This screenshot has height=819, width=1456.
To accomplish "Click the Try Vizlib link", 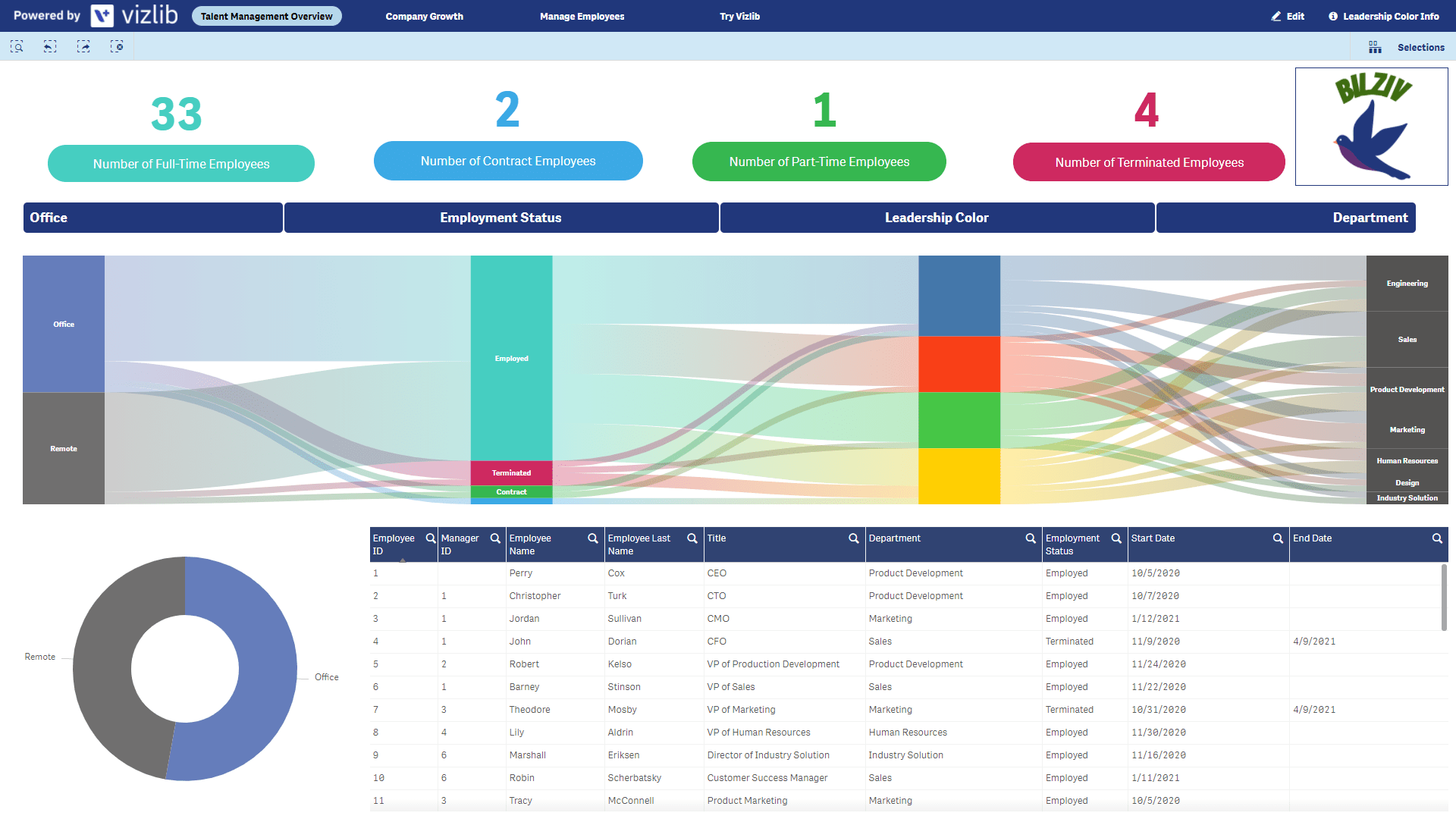I will (739, 16).
